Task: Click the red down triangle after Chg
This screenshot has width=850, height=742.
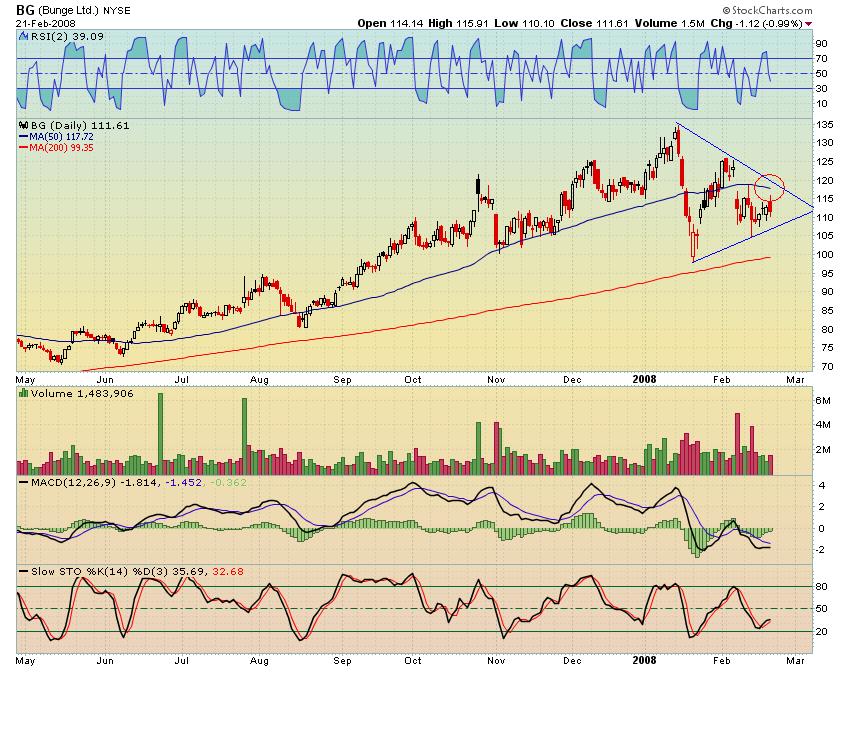Action: tap(808, 24)
